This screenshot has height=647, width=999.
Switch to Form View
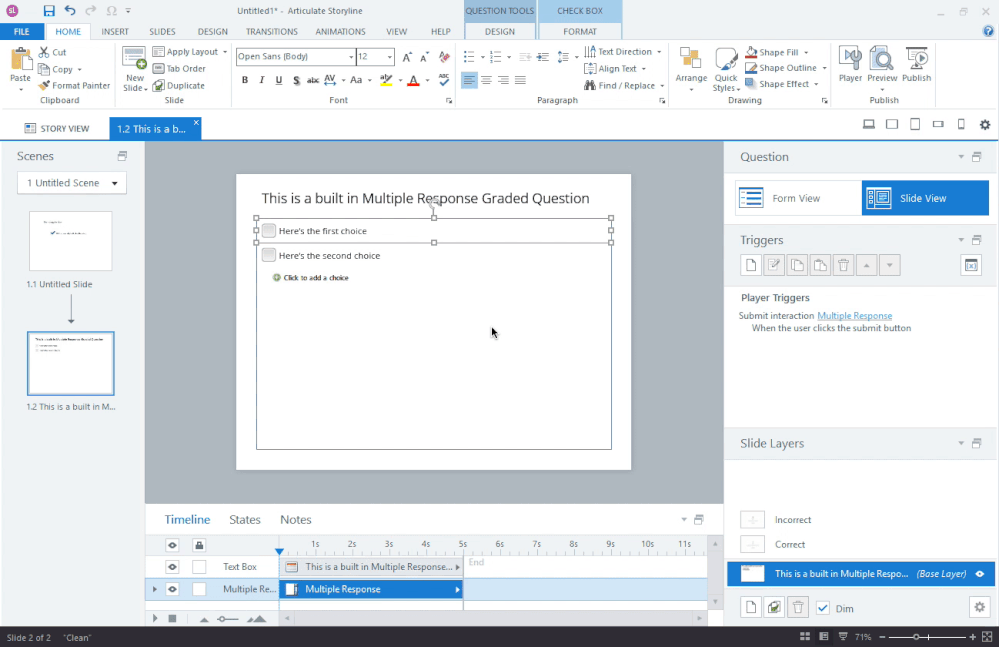point(797,198)
